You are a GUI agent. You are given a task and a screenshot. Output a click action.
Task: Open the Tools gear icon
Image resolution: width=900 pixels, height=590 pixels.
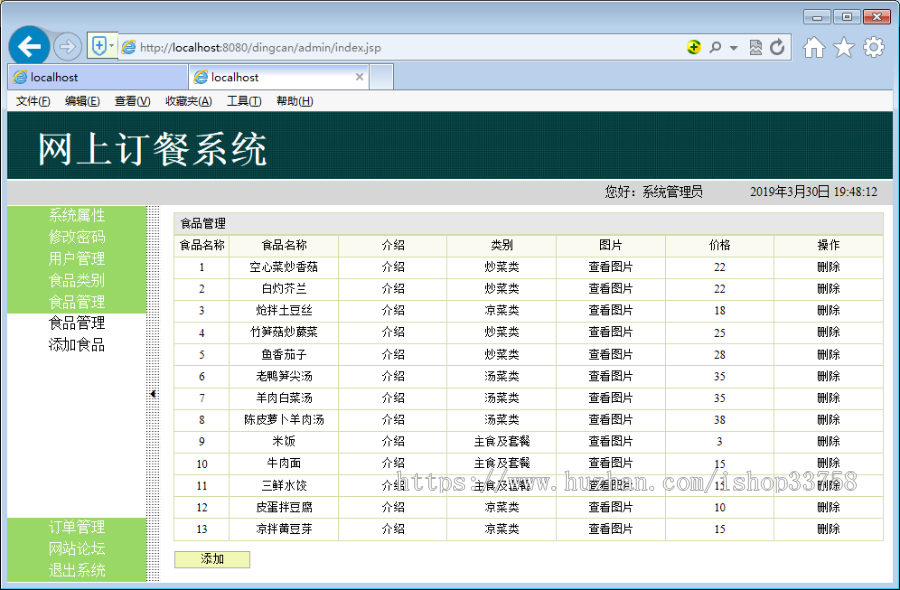[x=872, y=46]
